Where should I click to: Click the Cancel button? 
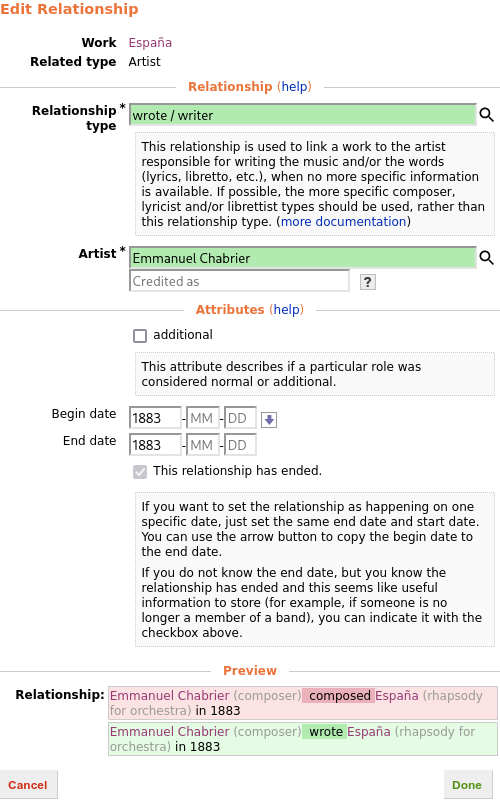point(28,785)
